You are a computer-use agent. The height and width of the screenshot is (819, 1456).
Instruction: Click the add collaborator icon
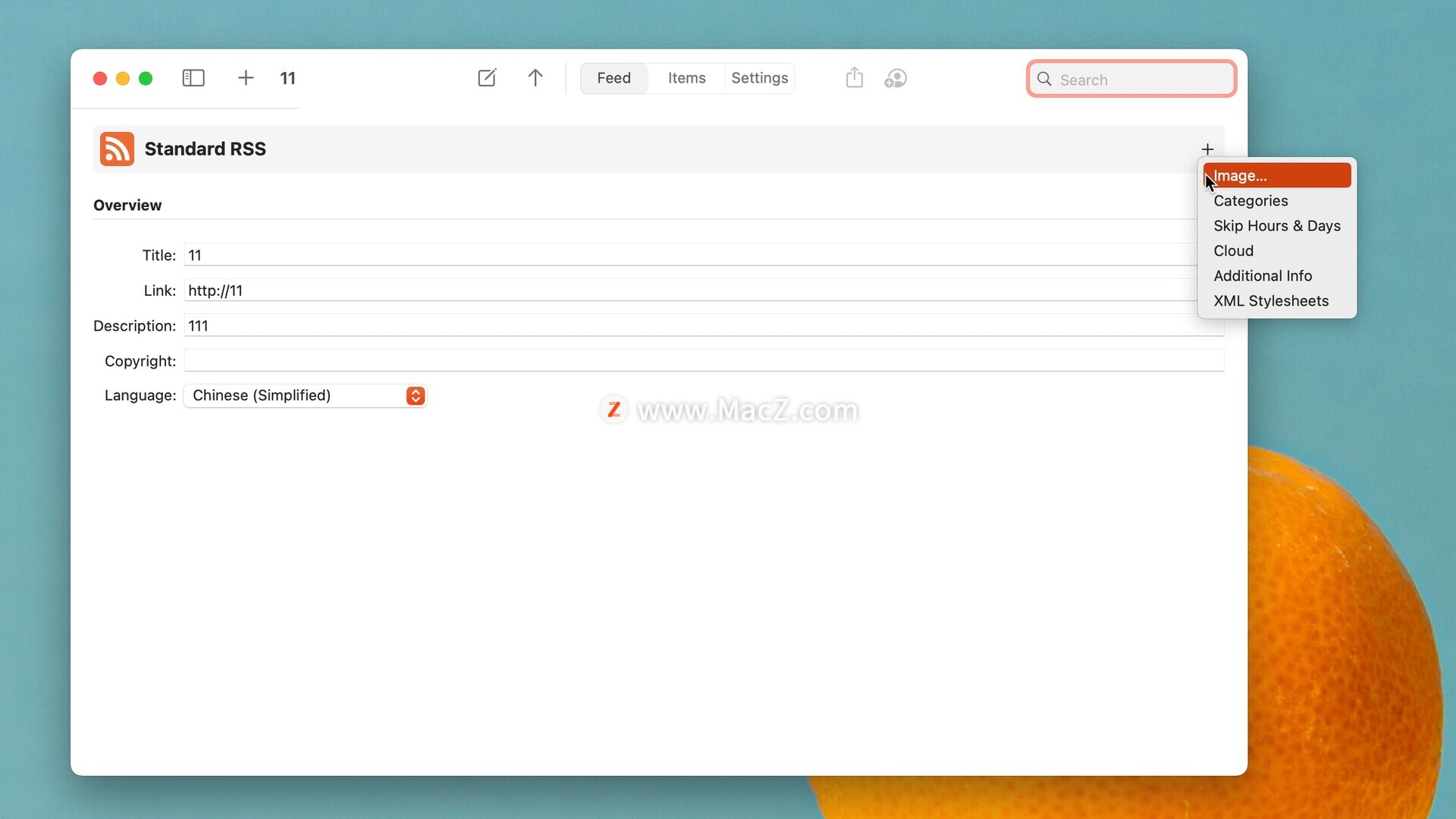pos(896,78)
